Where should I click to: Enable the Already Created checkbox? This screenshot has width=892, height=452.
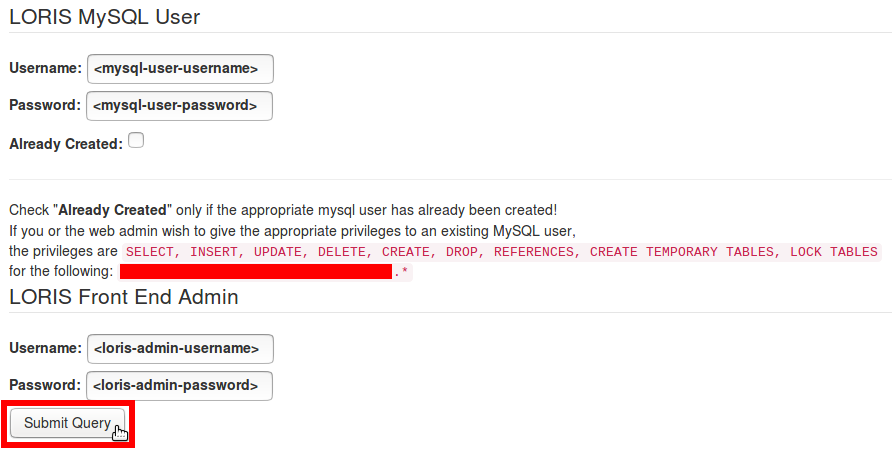(136, 141)
